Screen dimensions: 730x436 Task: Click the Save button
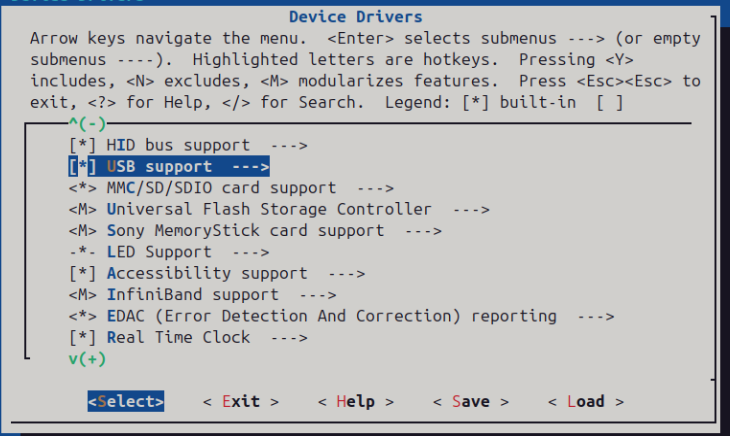[x=471, y=401]
